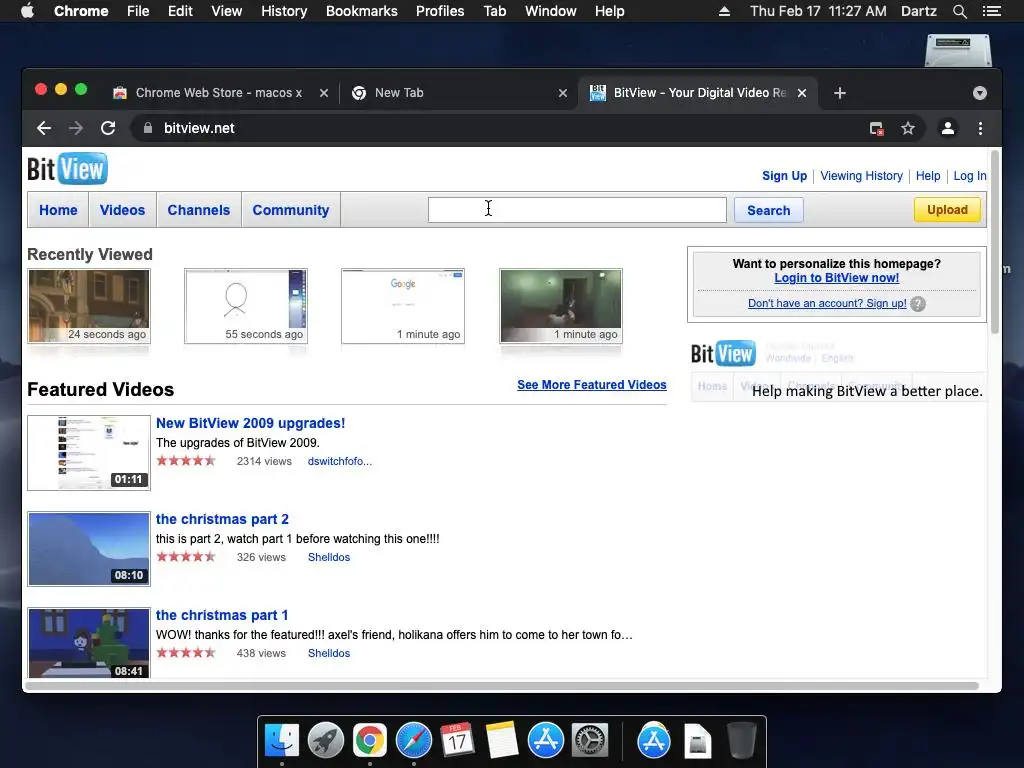
Task: Open Safari from the dock
Action: pos(413,741)
